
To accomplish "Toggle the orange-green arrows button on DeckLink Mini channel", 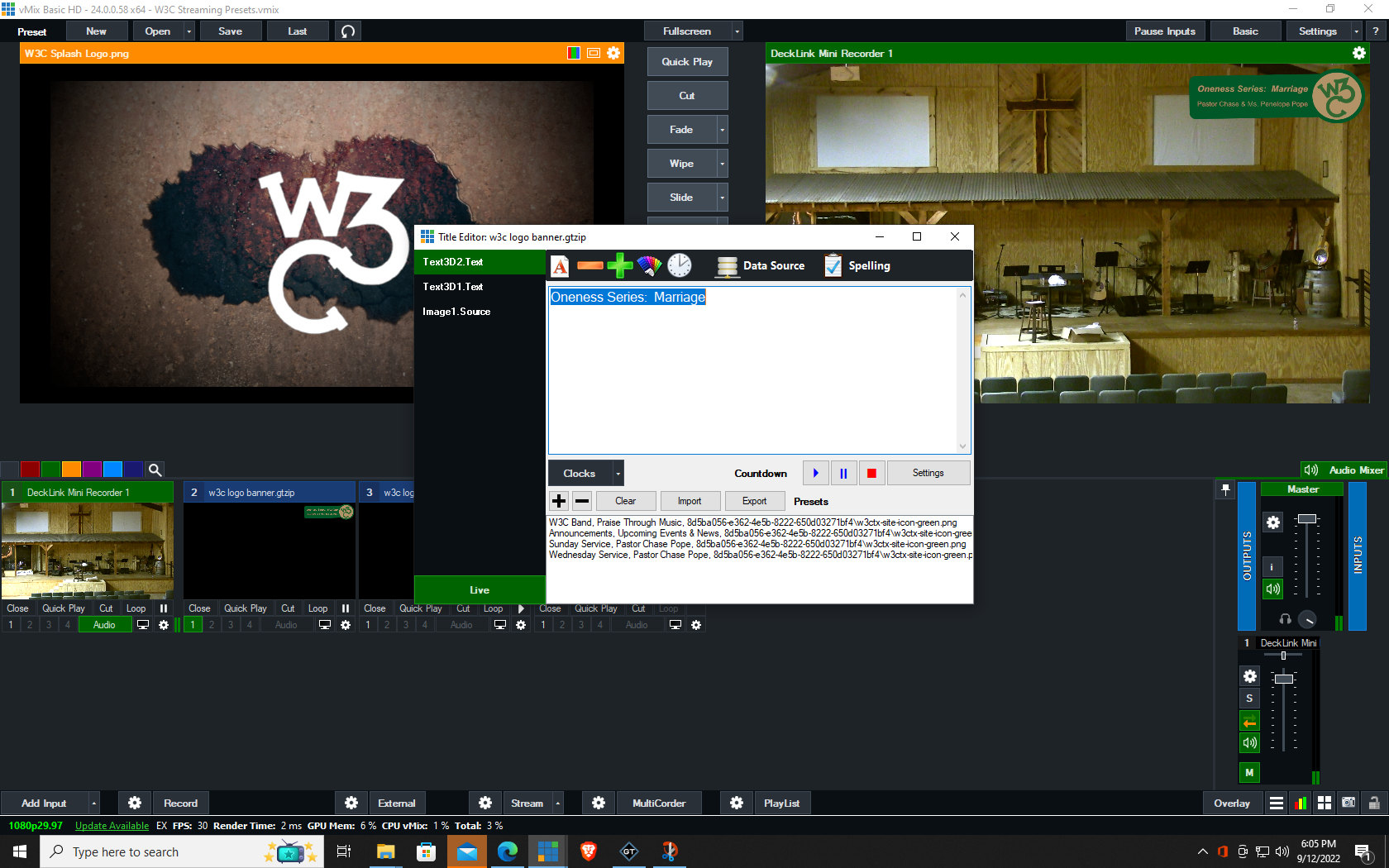I will [1249, 721].
